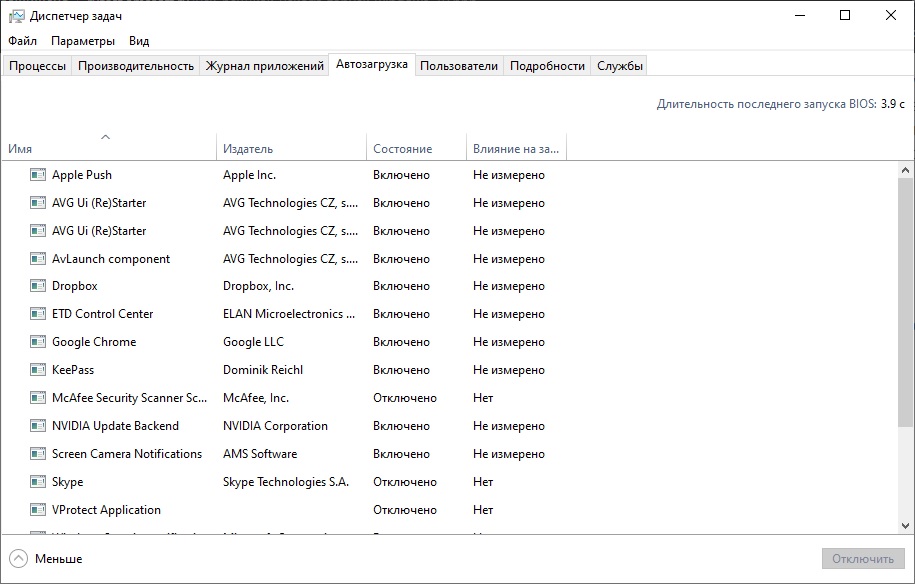Click the publisher Google LLC
915x584 pixels.
253,342
